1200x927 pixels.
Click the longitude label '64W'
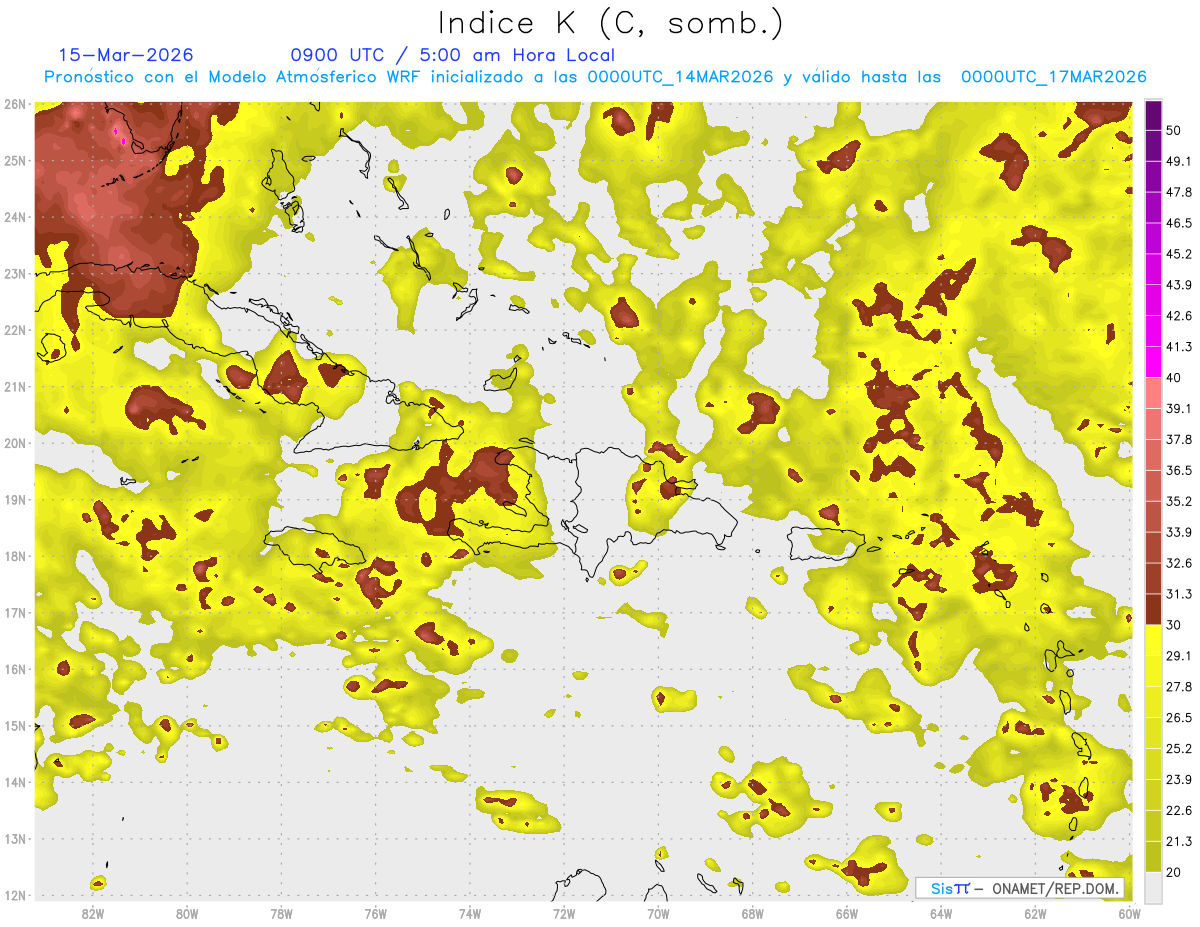[x=941, y=913]
